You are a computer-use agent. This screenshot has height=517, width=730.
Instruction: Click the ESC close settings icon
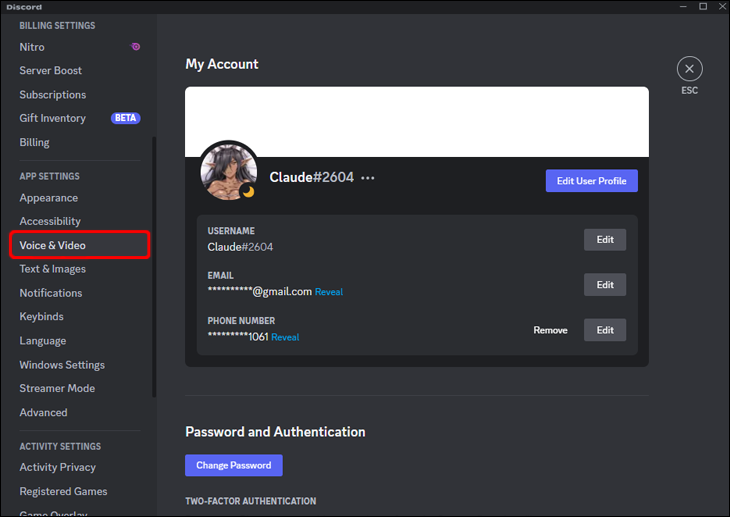689,69
